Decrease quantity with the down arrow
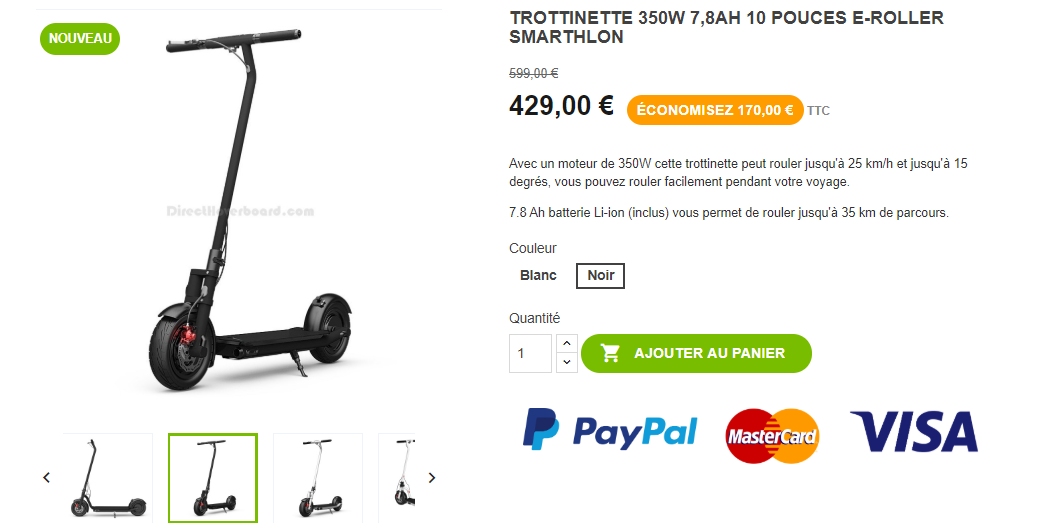 pos(567,363)
